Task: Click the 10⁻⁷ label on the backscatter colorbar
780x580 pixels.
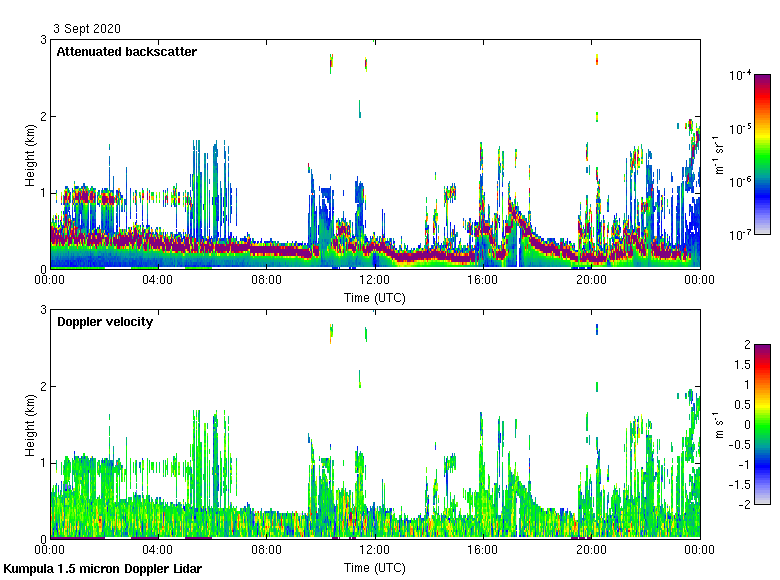Action: point(740,235)
